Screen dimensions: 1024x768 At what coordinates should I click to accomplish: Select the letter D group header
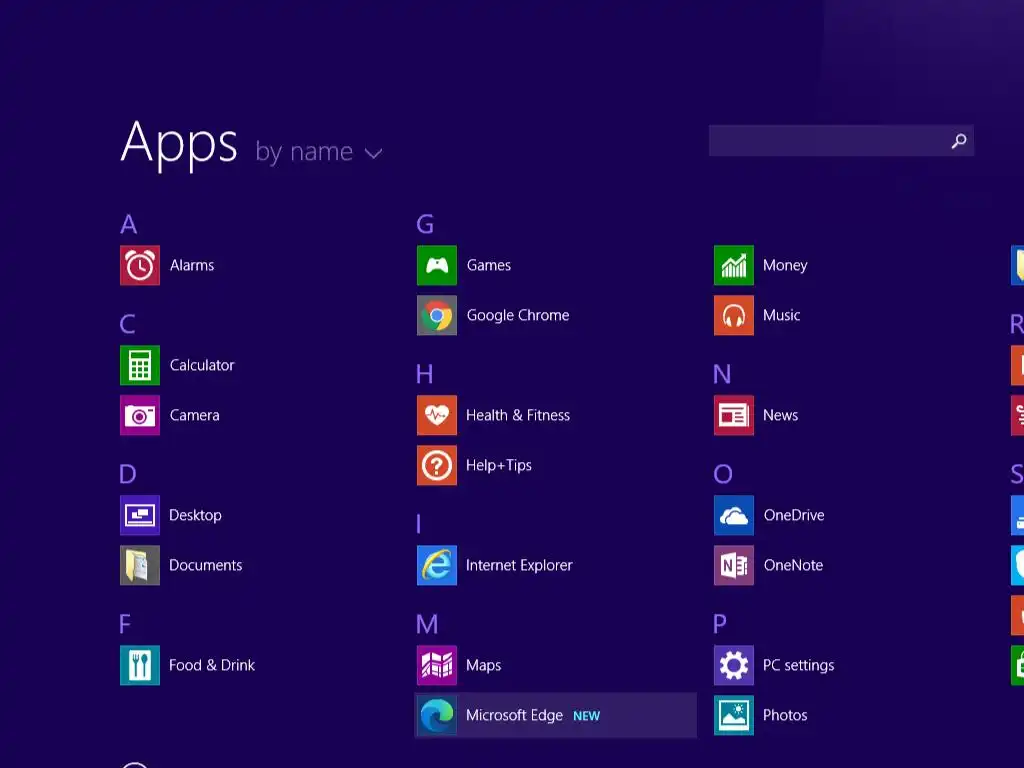pos(128,474)
